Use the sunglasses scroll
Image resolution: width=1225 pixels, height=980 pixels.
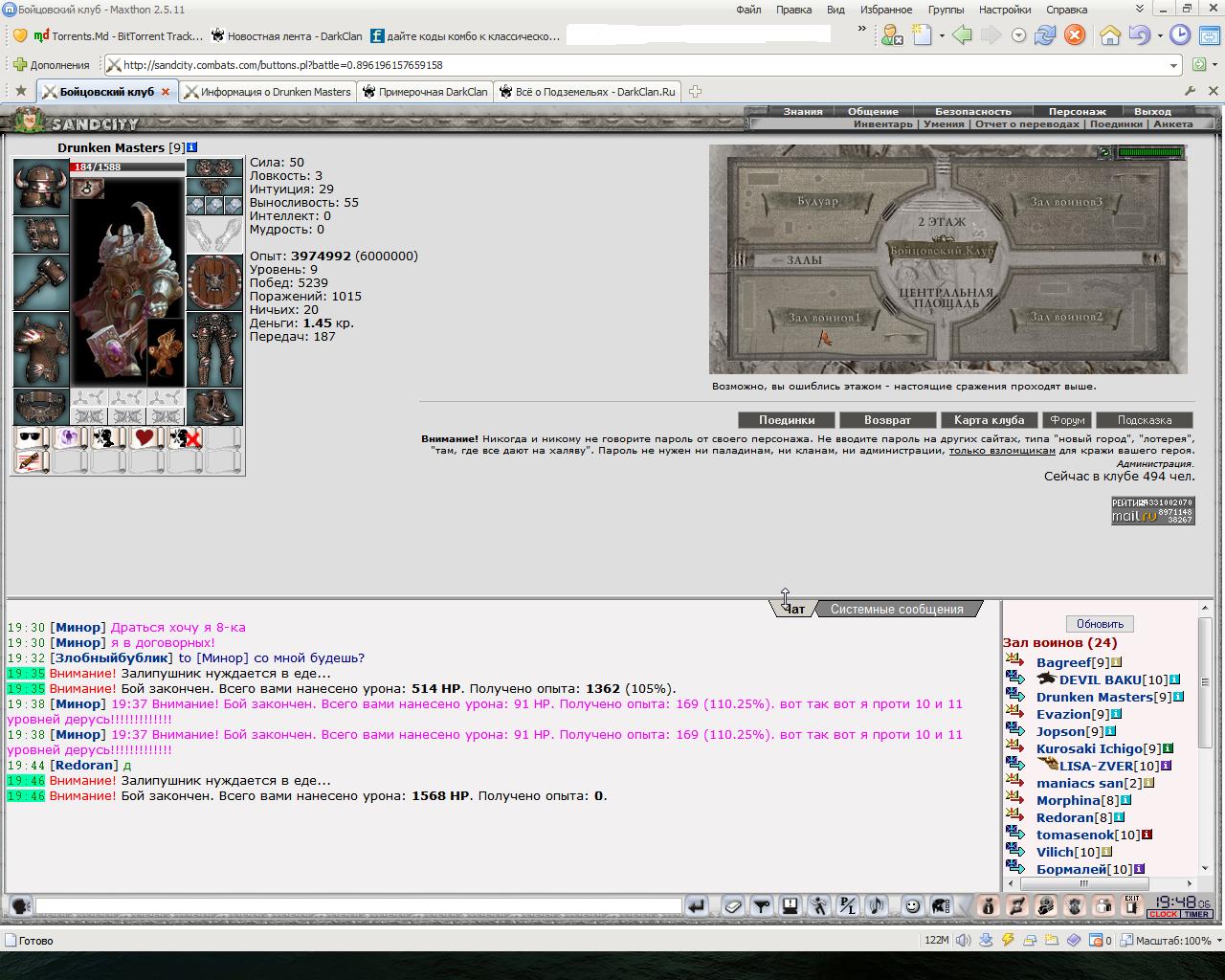pyautogui.click(x=31, y=438)
